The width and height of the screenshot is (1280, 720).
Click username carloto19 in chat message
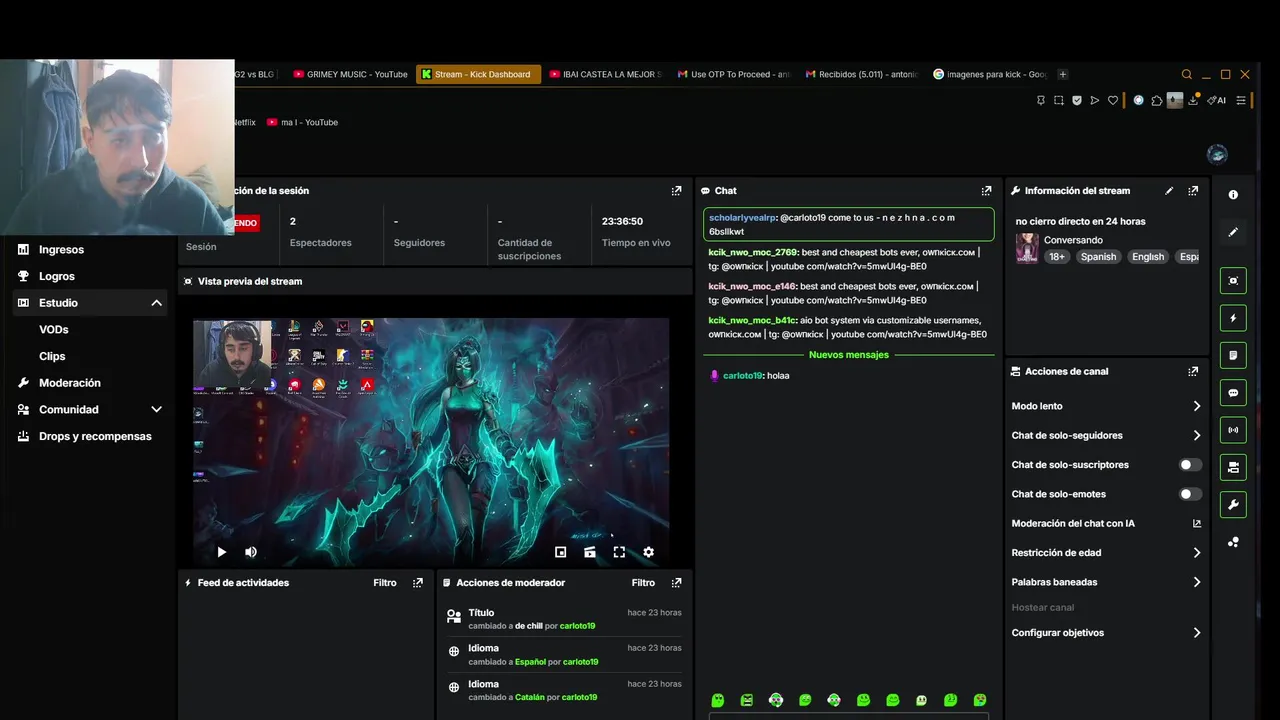[742, 376]
